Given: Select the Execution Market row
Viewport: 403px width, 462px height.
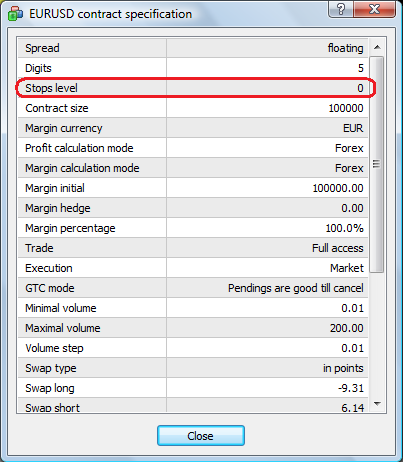Looking at the screenshot, I should pos(193,268).
